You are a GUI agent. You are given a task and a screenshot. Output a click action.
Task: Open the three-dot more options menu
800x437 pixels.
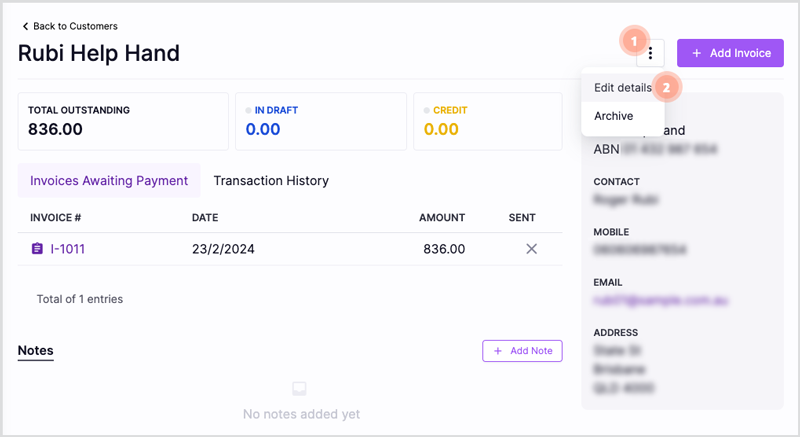(x=650, y=53)
